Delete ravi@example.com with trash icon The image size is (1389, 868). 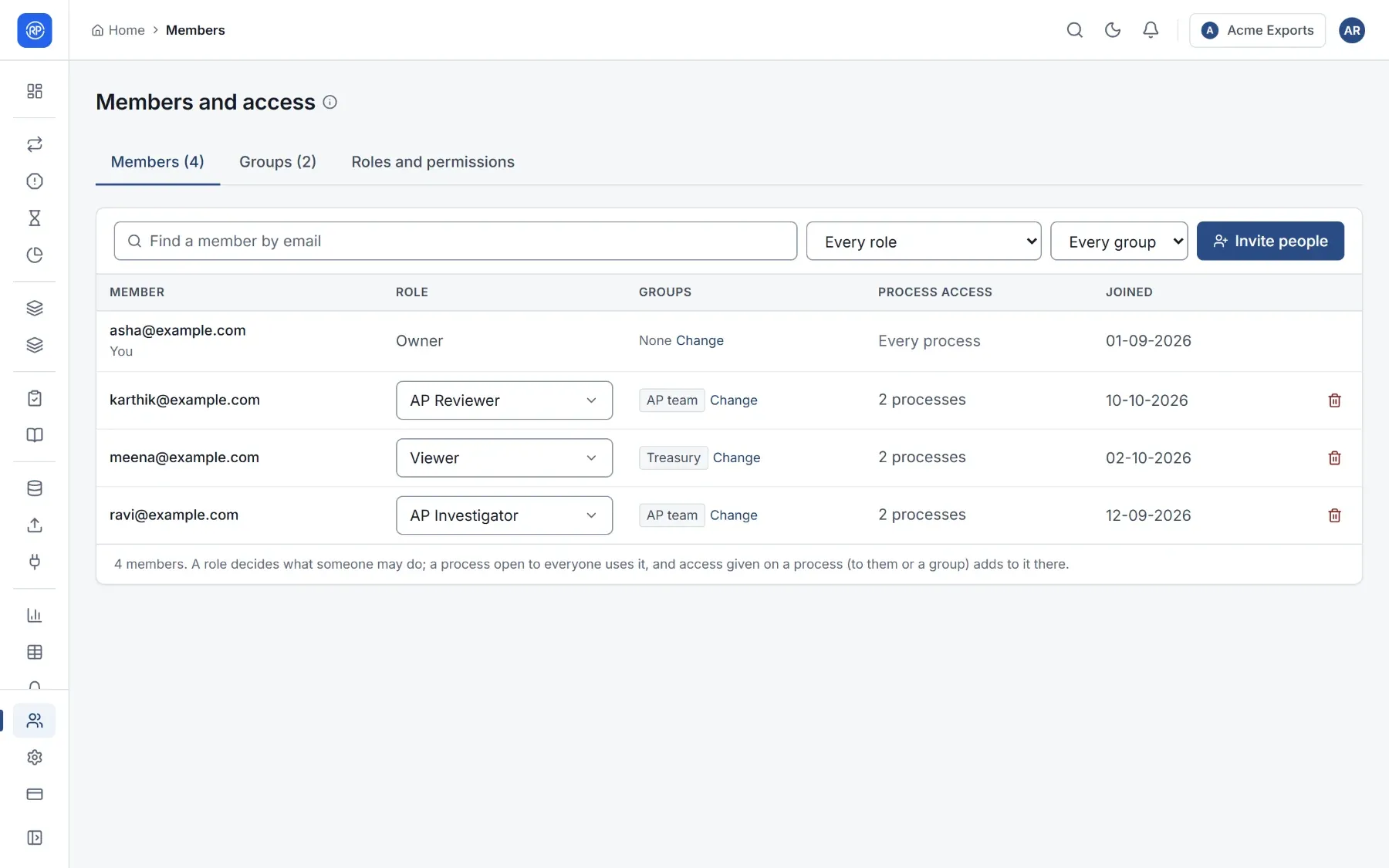(1334, 515)
